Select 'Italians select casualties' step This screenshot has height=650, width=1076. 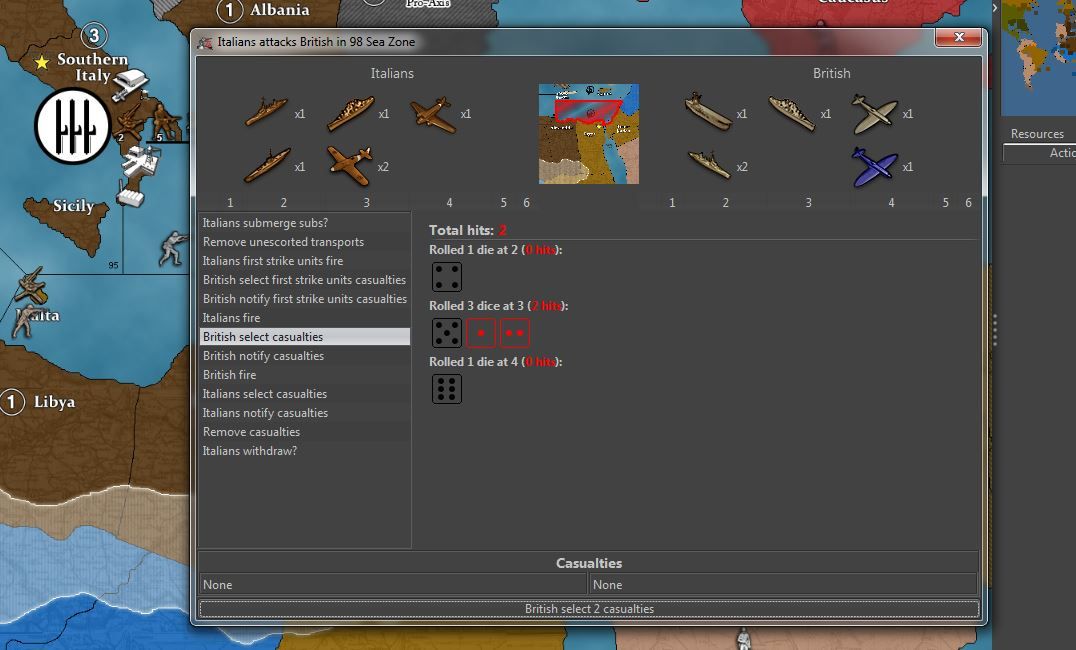305,393
